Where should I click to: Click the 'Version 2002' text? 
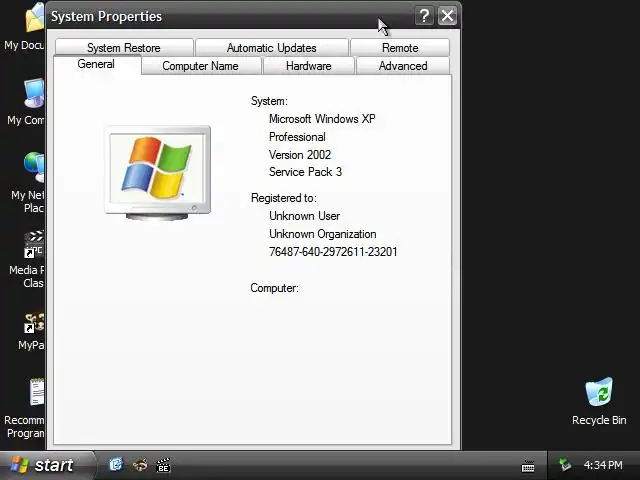coord(300,155)
